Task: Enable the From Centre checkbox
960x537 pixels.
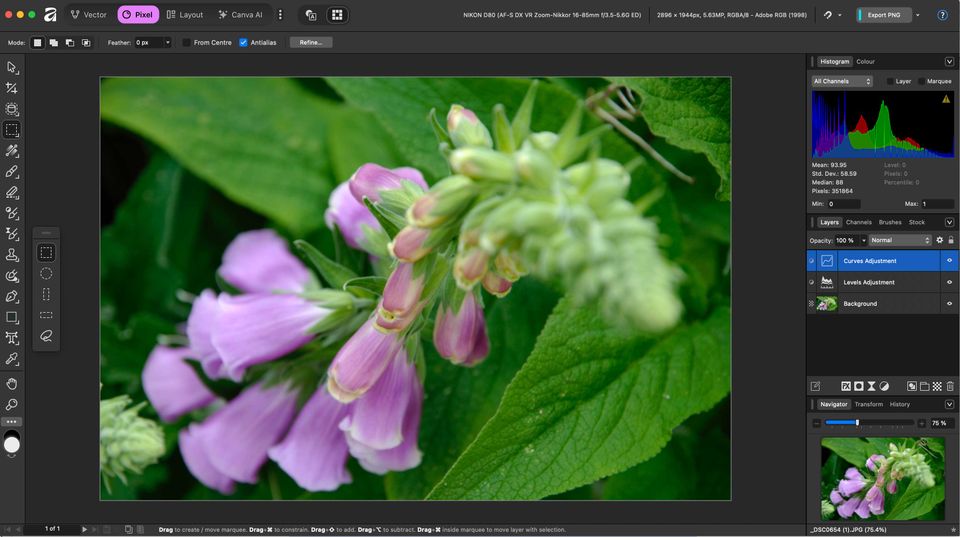Action: coord(187,43)
